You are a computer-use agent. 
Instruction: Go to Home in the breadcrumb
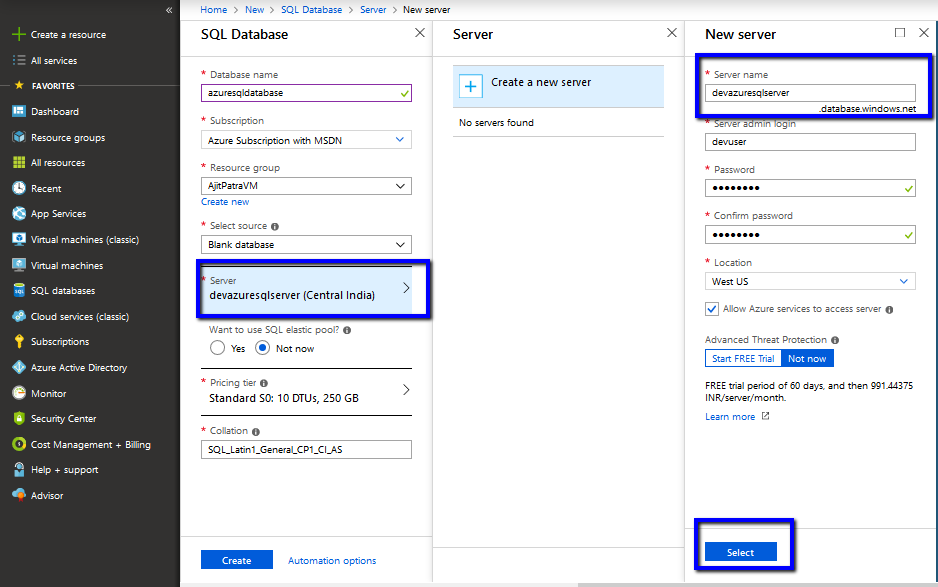(x=213, y=9)
